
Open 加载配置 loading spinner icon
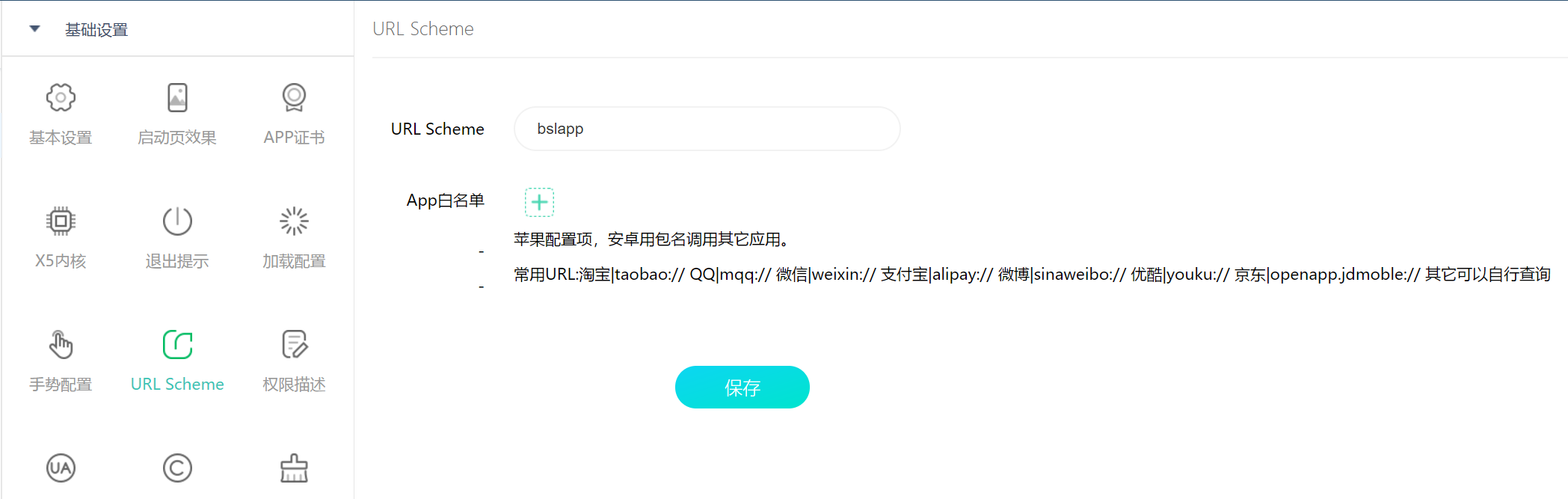(x=294, y=221)
